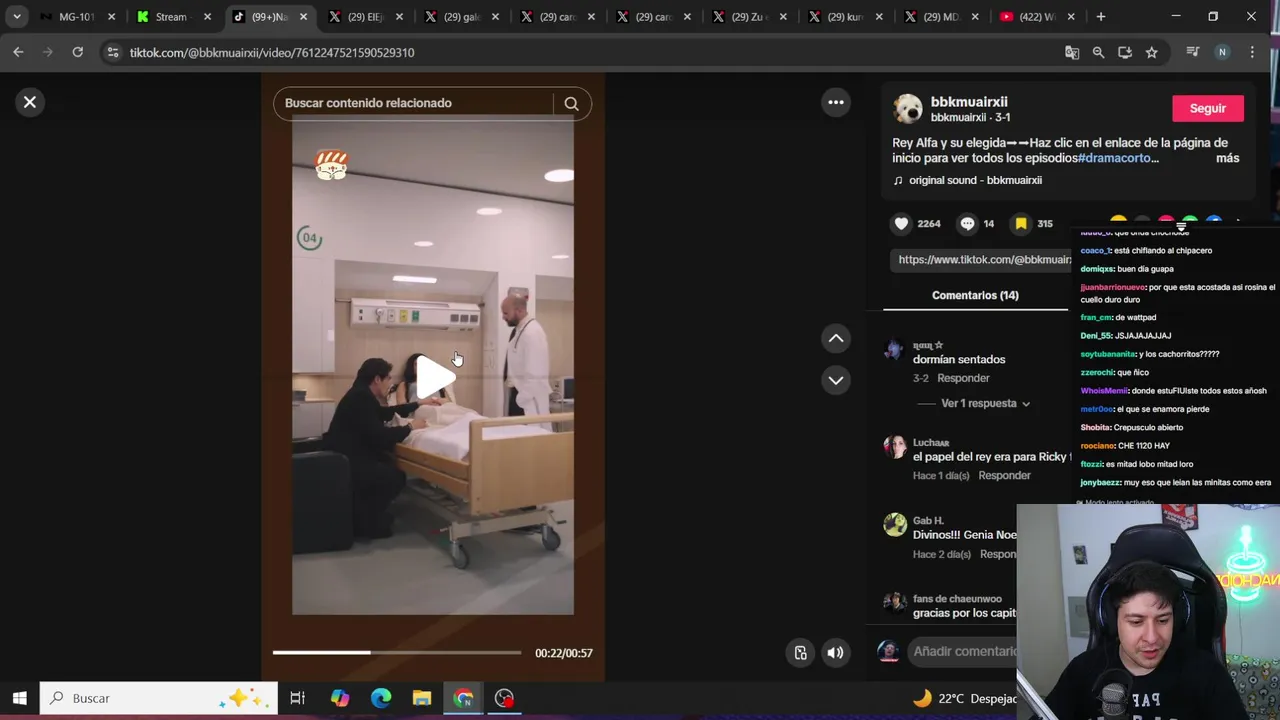
Task: Click 'Buscar contenido relacionado' search field
Action: pyautogui.click(x=415, y=103)
